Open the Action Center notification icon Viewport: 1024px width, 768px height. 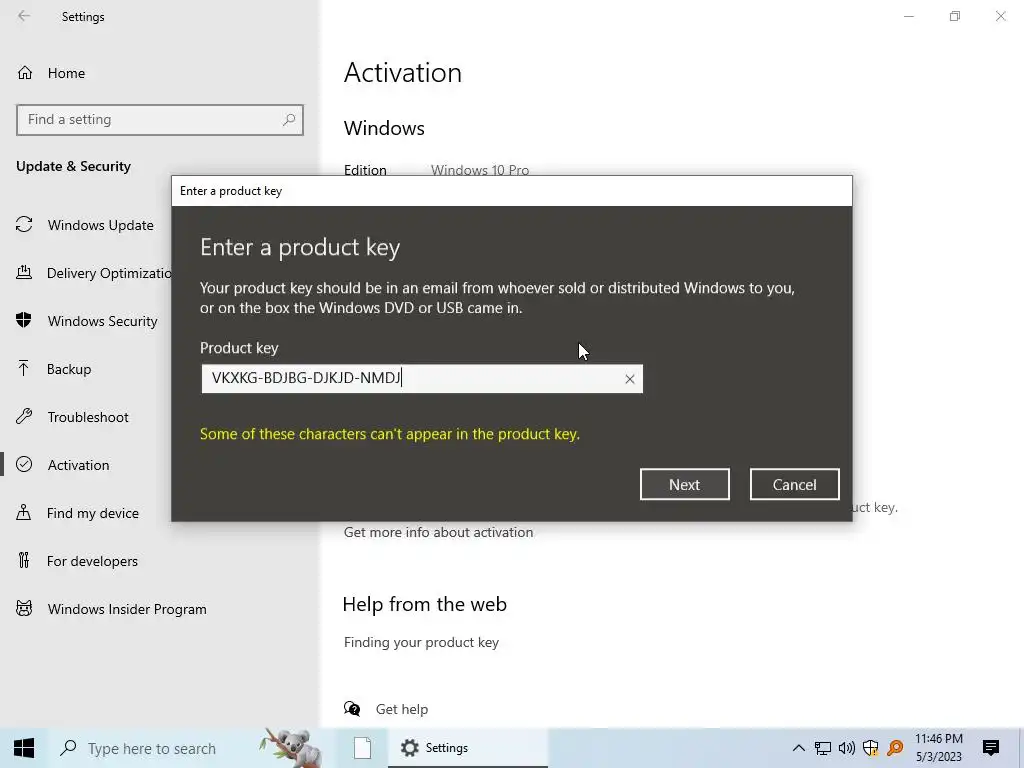click(991, 748)
